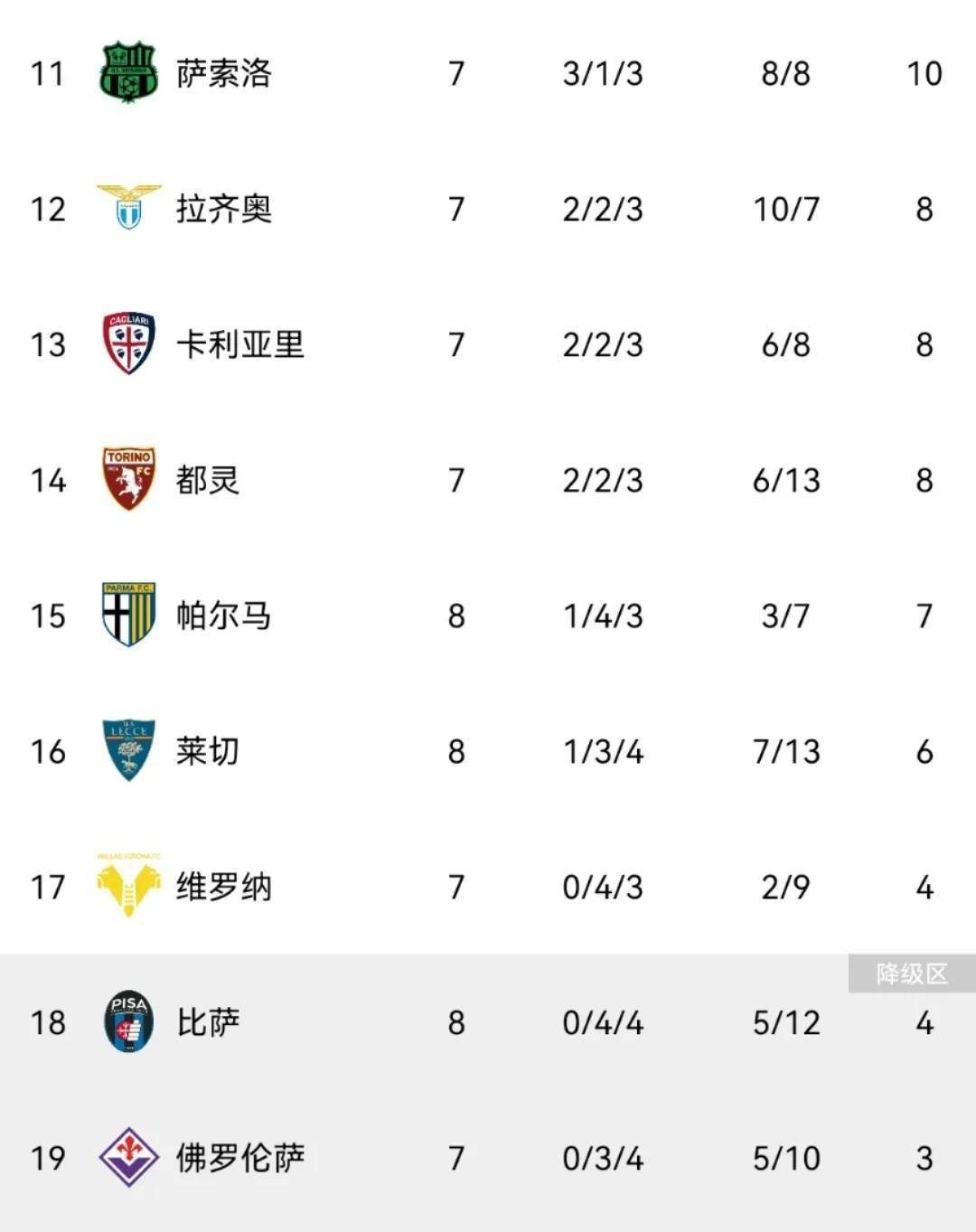The width and height of the screenshot is (976, 1232).
Task: Click the Sassuolo club crest
Action: [x=128, y=72]
